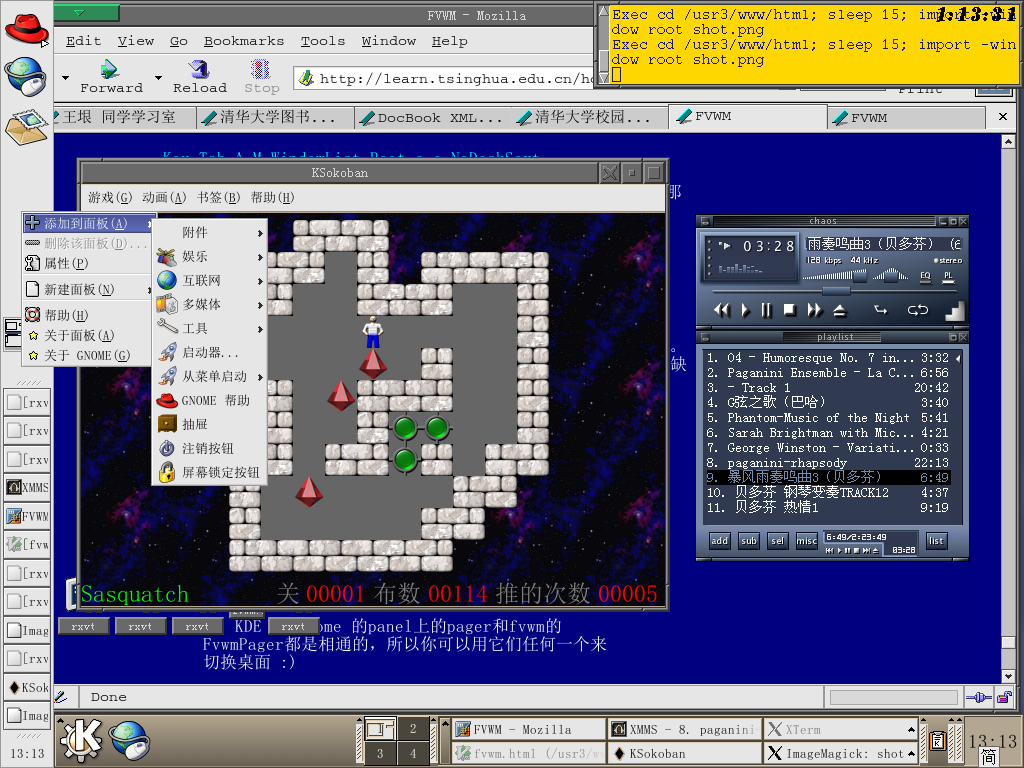Select the Logout button (注销按钮) item
1024x768 pixels.
pyautogui.click(x=210, y=449)
